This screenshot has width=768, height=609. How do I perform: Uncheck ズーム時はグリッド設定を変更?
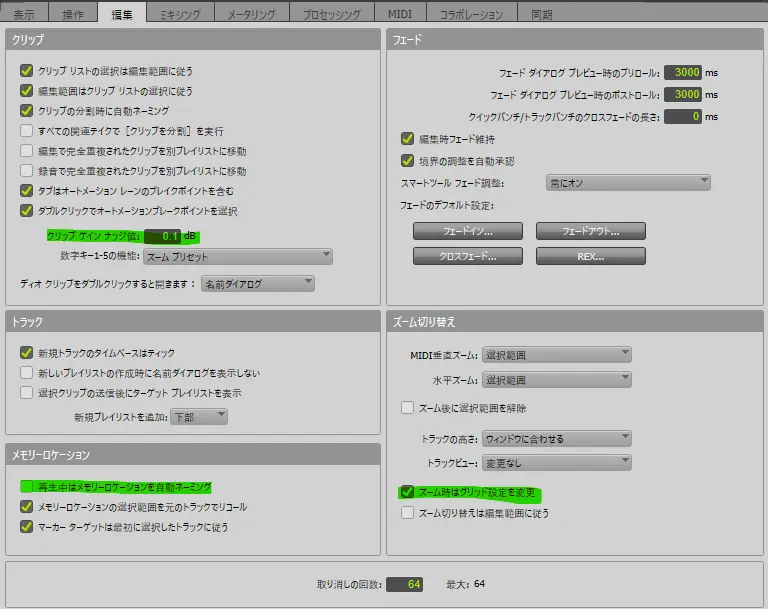pyautogui.click(x=408, y=493)
